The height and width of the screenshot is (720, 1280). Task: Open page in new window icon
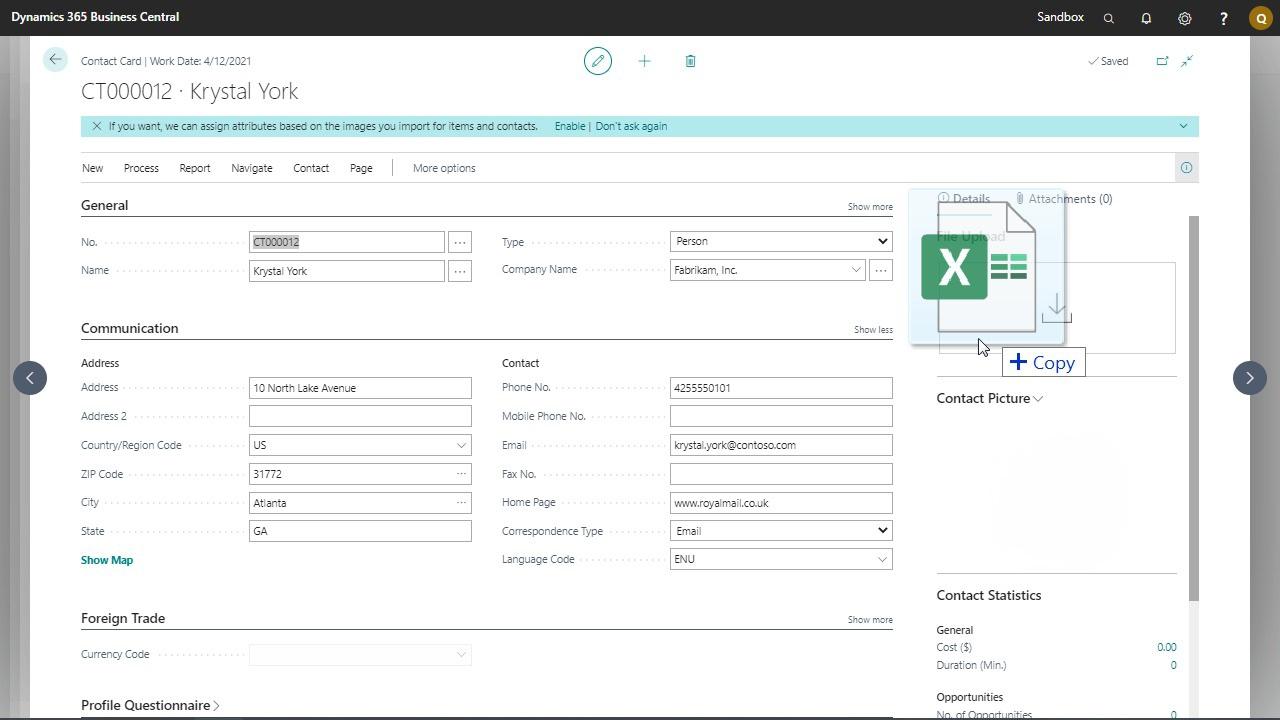(x=1162, y=61)
